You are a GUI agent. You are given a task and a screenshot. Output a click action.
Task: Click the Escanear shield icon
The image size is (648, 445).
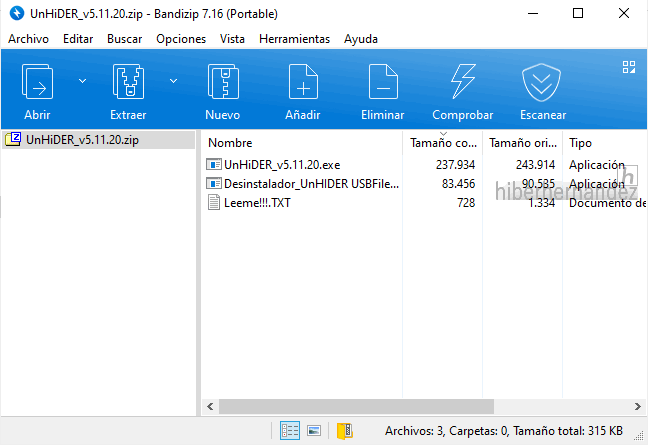tap(541, 83)
